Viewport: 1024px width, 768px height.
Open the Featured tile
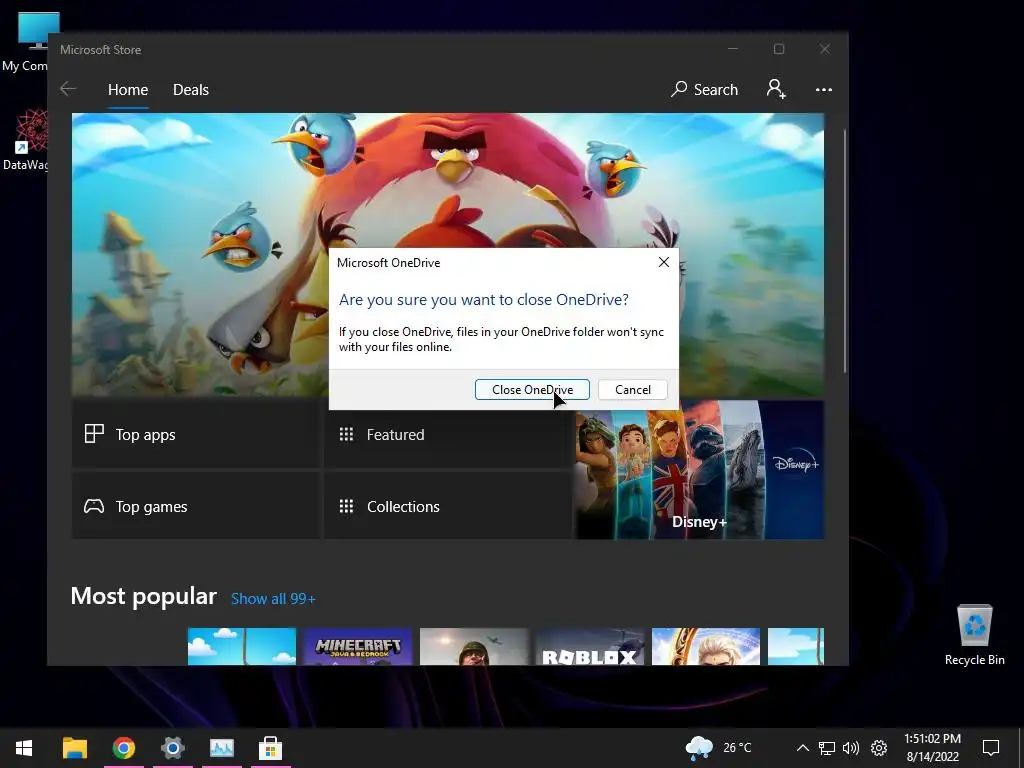pos(448,434)
